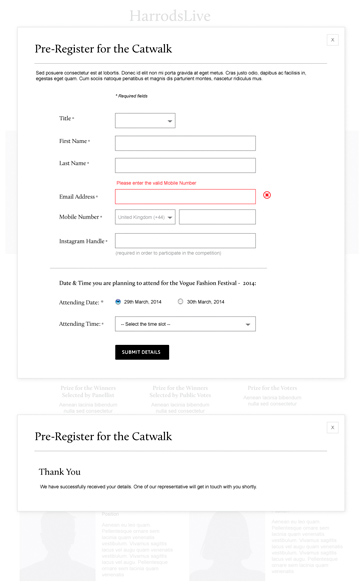Select the Email Address red-outlined field
Viewport: 360px width, 587px height.
click(185, 197)
